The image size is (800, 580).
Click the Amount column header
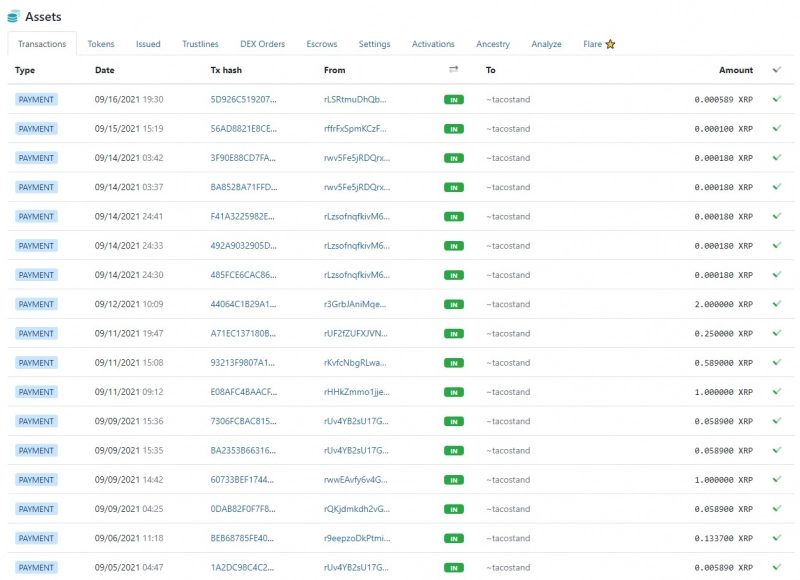pyautogui.click(x=736, y=70)
